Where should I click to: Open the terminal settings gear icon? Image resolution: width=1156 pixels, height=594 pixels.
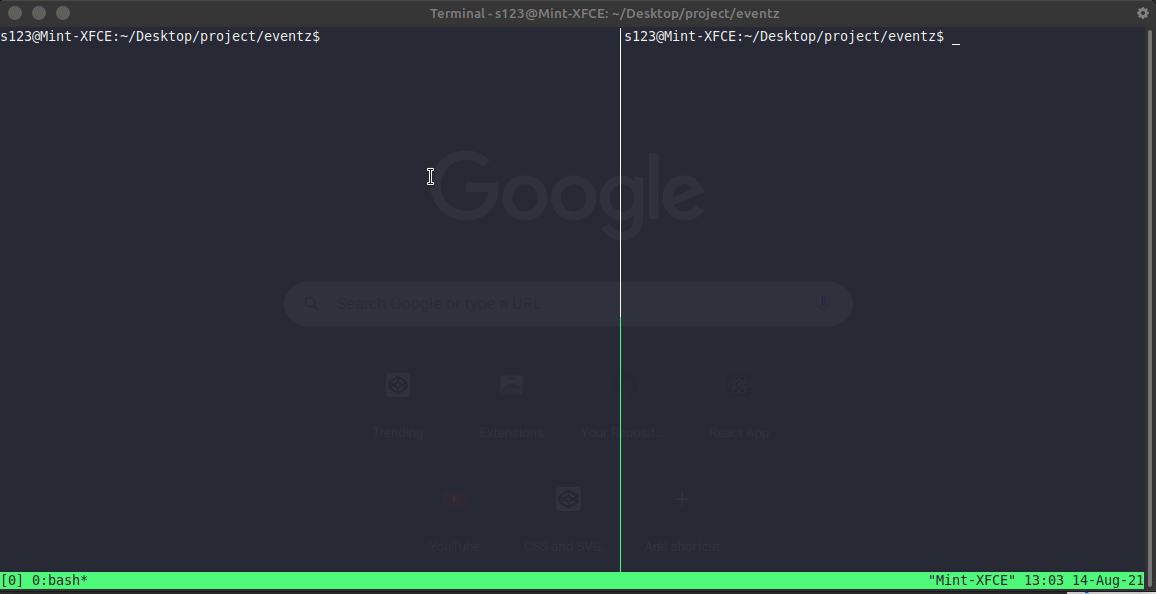click(x=1143, y=13)
